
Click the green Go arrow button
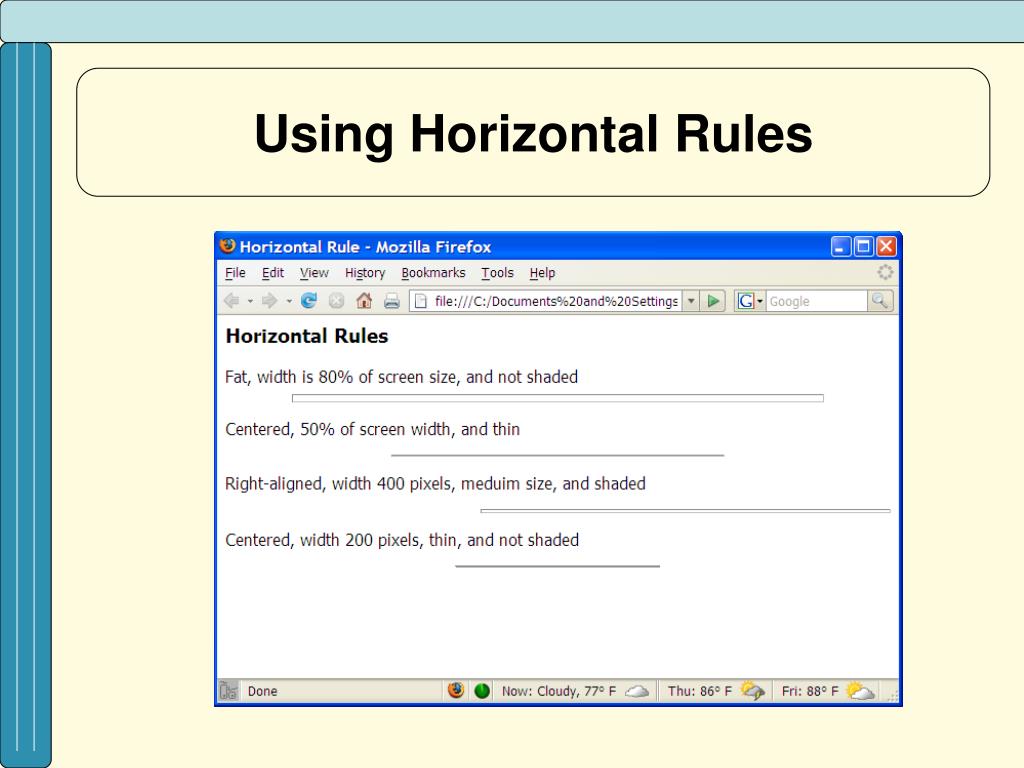click(713, 301)
